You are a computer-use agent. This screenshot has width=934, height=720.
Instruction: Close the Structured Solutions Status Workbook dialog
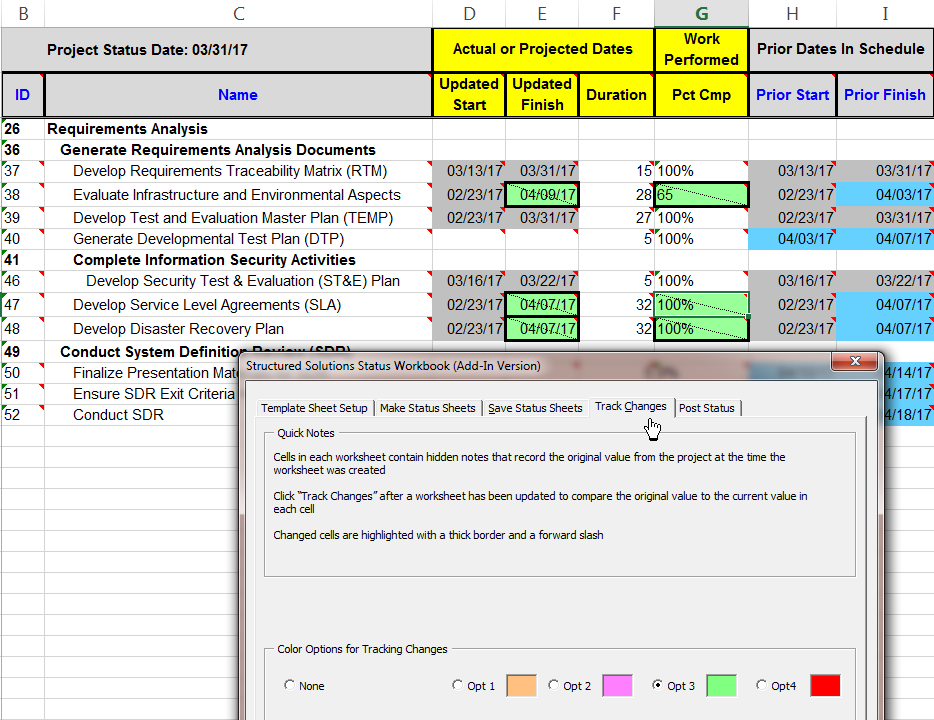tap(855, 361)
